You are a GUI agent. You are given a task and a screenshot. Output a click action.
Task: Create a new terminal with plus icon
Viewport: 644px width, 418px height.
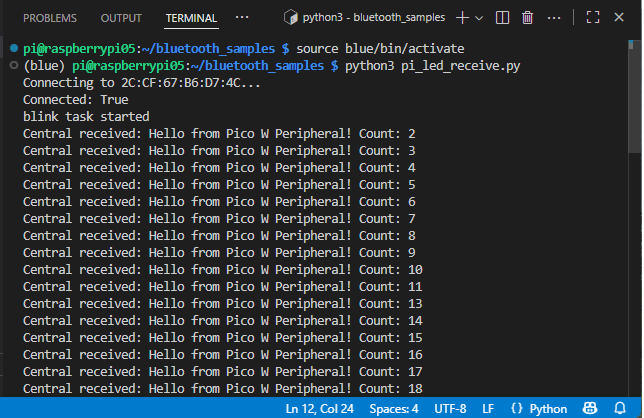(462, 18)
